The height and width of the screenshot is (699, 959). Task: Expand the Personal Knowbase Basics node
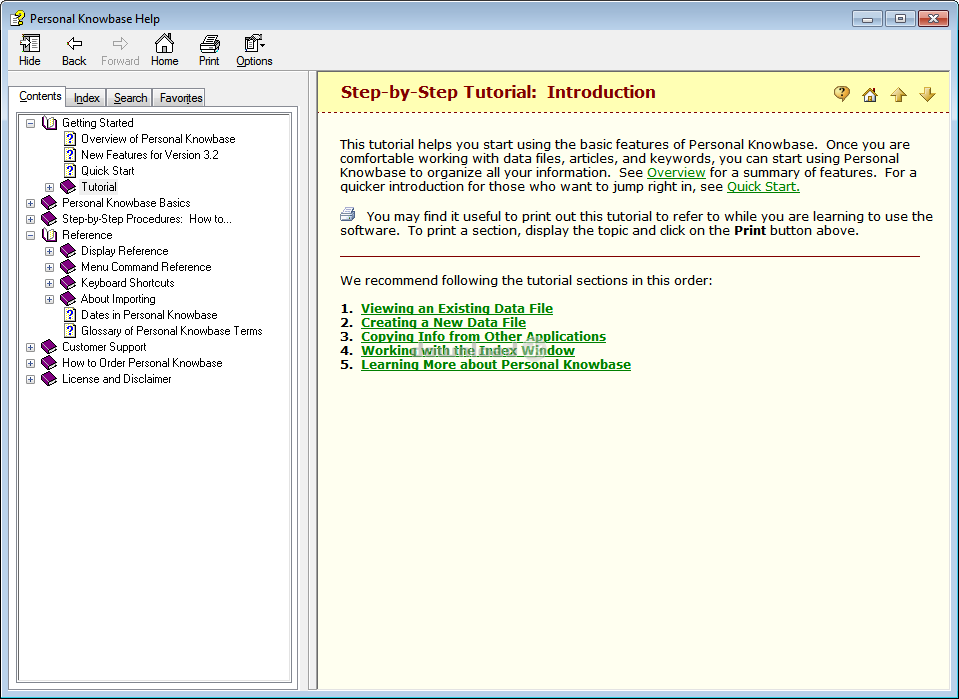tap(30, 203)
